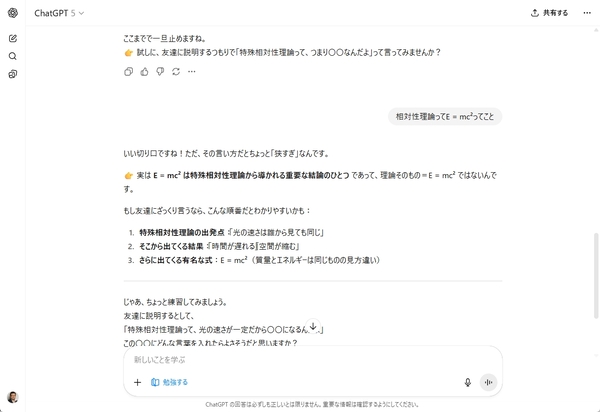This screenshot has width=600, height=412.
Task: Activate voice mode with the waveform button
Action: click(x=488, y=382)
